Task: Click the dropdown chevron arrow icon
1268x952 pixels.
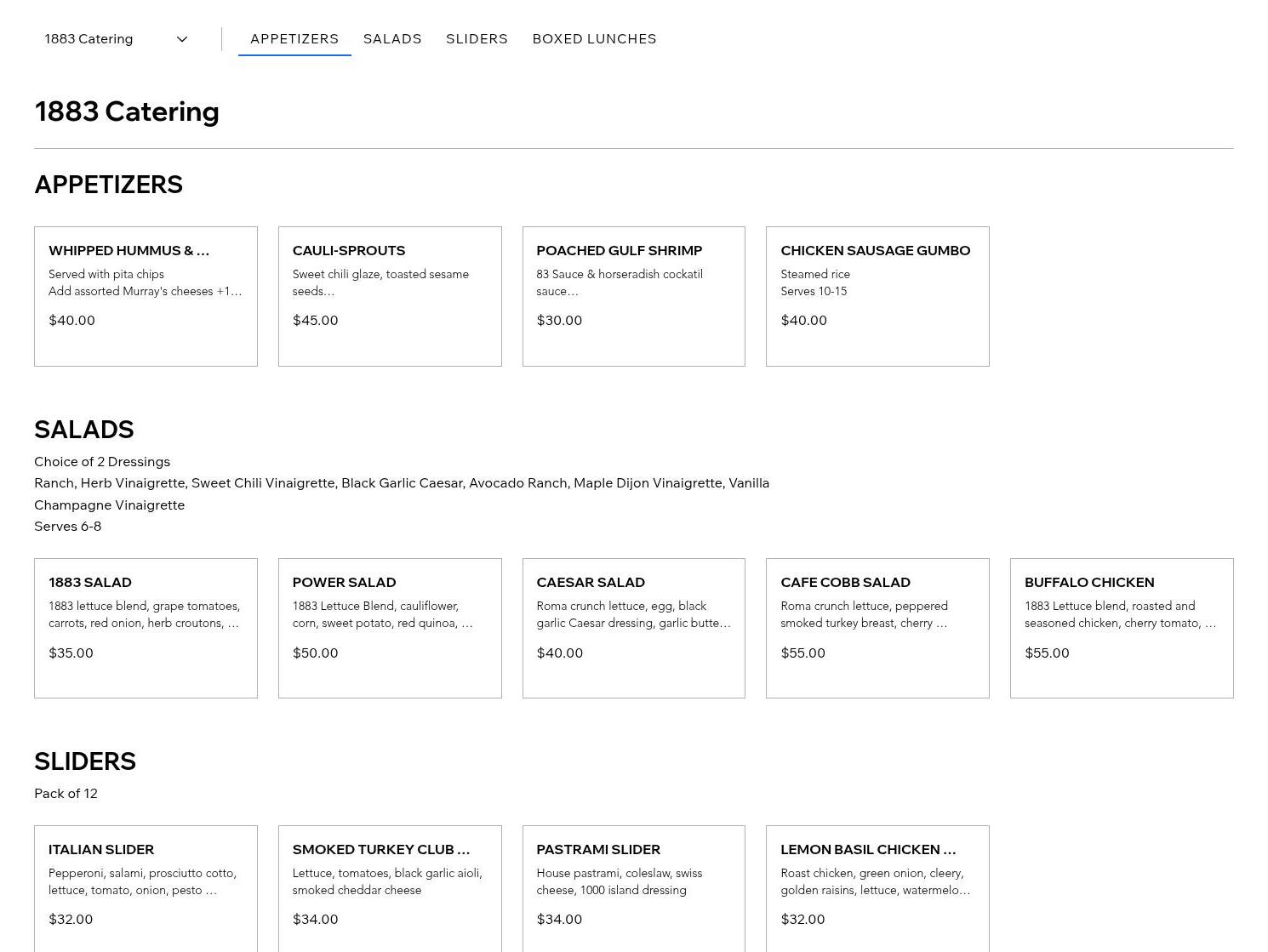Action: (181, 39)
